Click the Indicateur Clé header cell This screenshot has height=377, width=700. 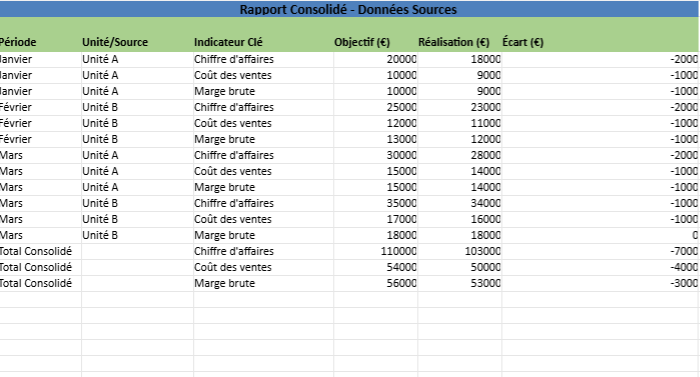coord(263,42)
